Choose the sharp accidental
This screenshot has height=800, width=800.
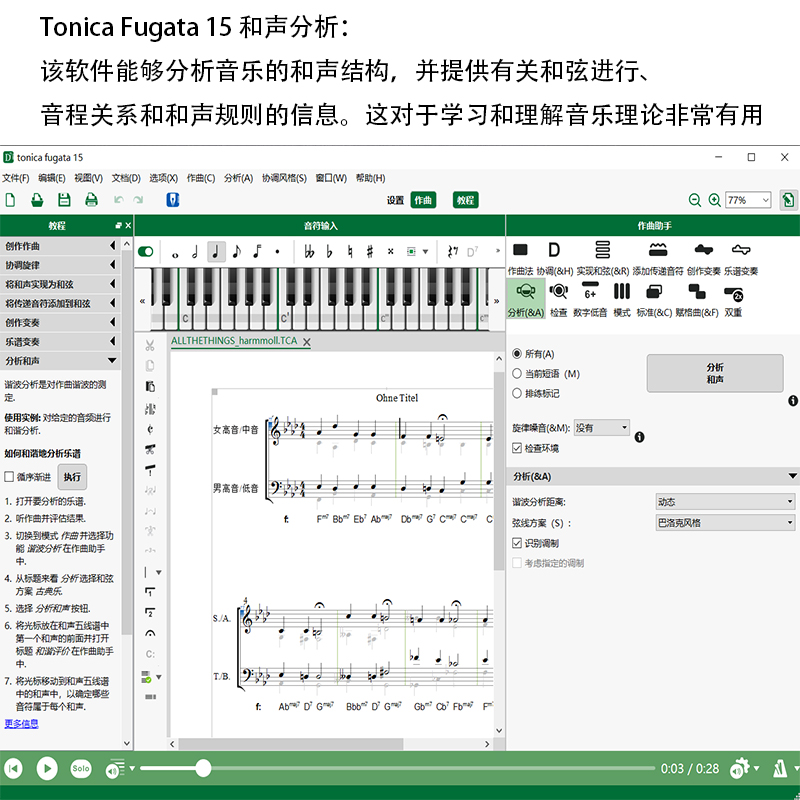[x=370, y=252]
